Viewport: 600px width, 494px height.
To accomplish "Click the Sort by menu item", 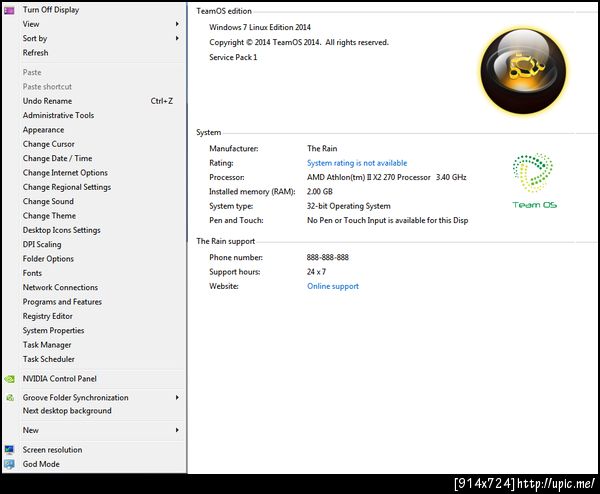I will click(x=35, y=39).
